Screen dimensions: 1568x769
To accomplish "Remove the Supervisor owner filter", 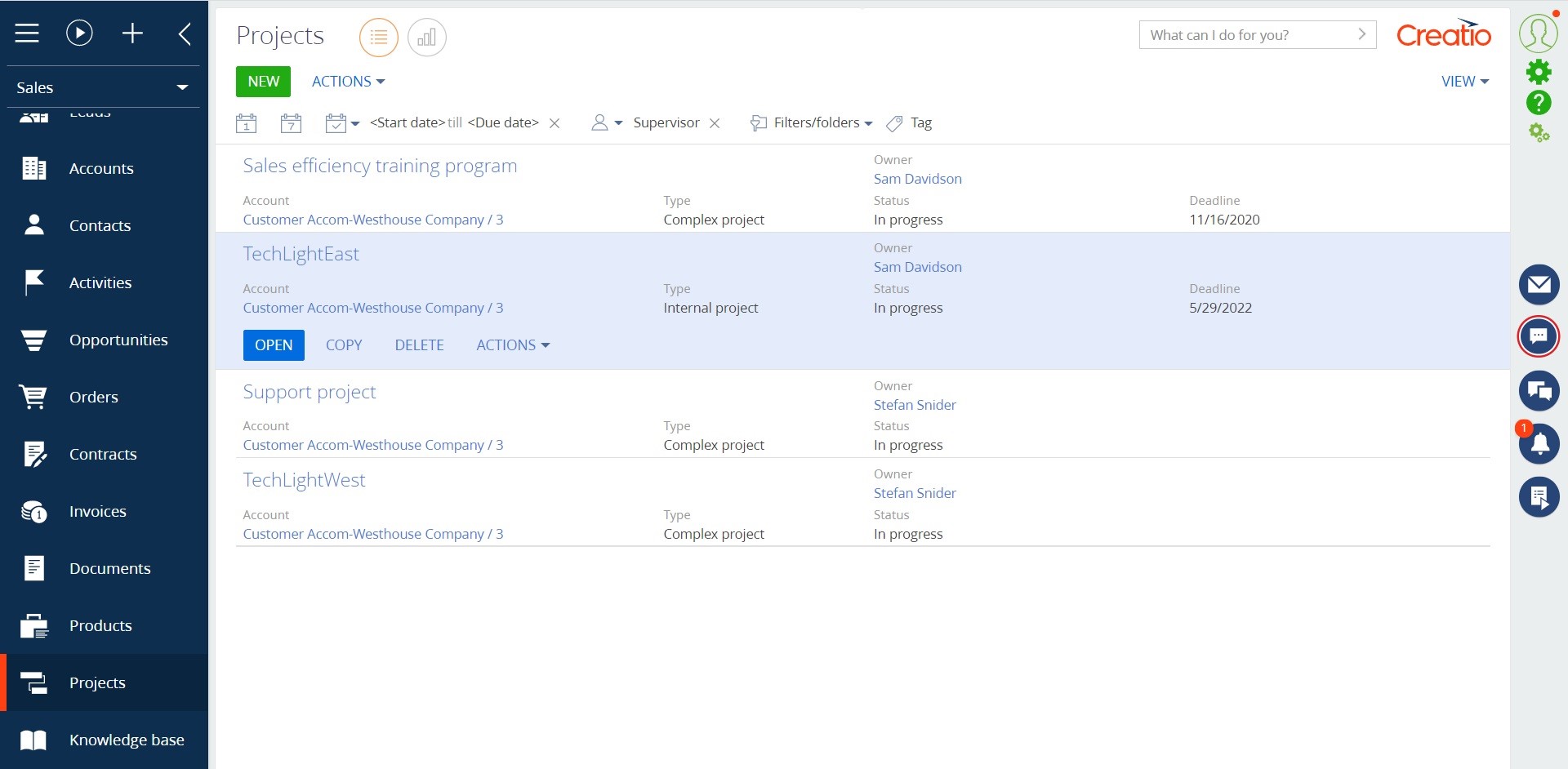I will [715, 122].
